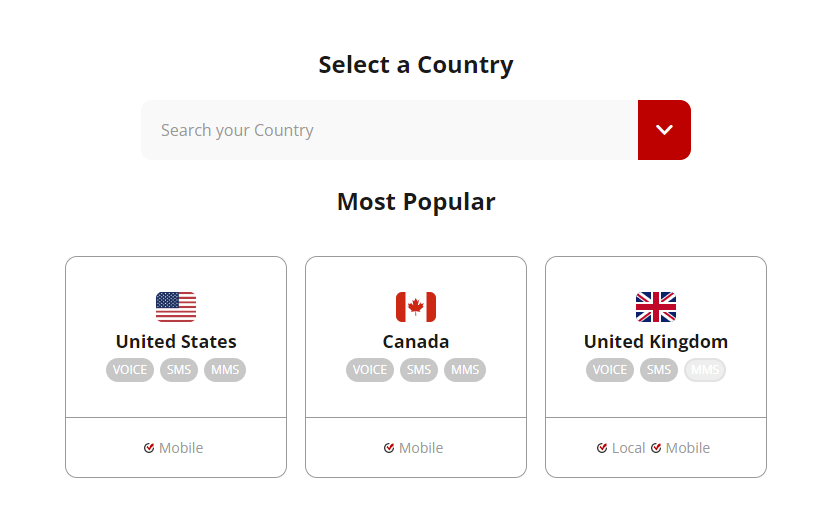819x505 pixels.
Task: Select the MMS badge under United States
Action: coord(225,370)
